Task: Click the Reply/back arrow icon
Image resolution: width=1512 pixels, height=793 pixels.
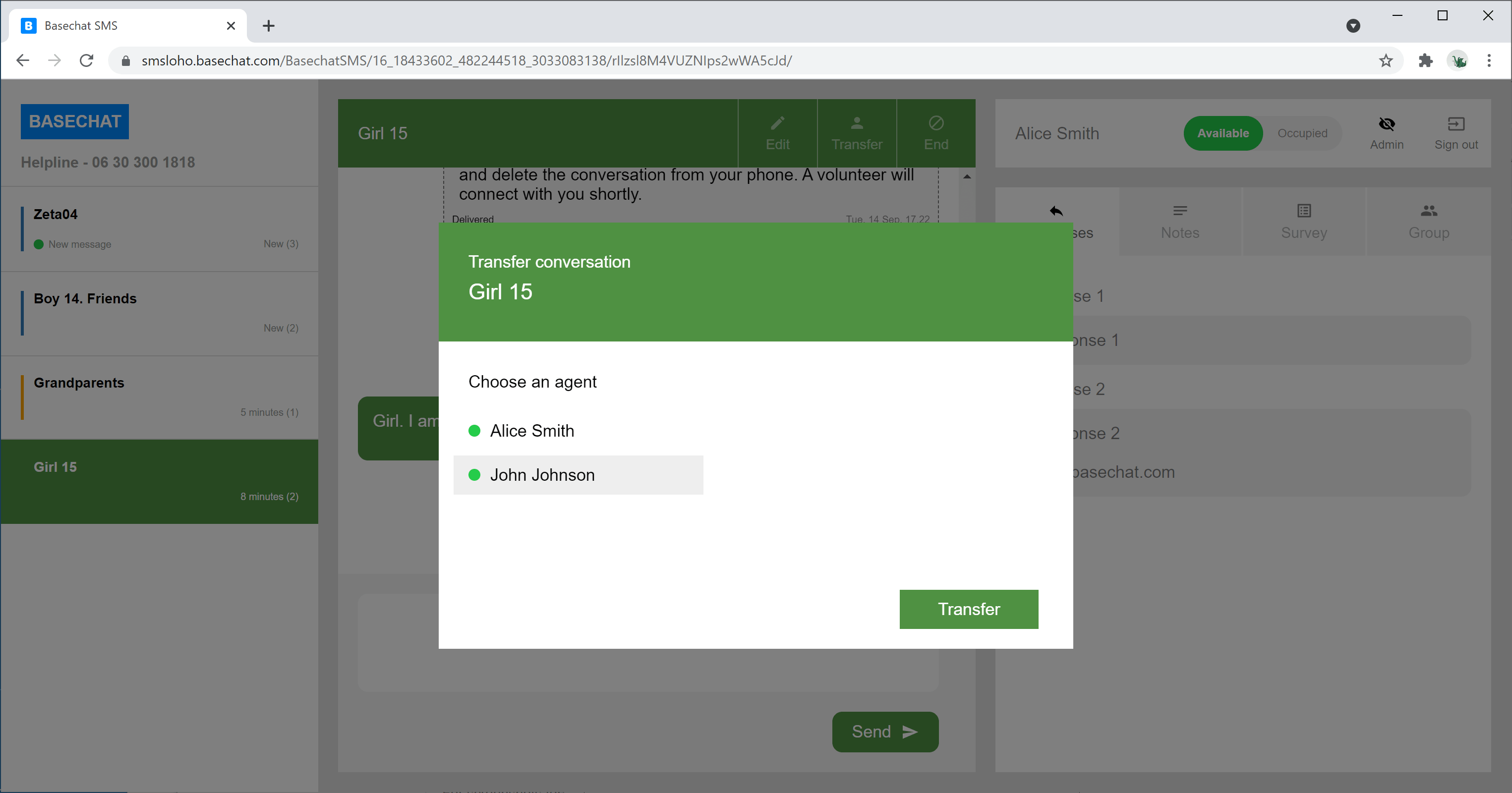Action: tap(1056, 211)
